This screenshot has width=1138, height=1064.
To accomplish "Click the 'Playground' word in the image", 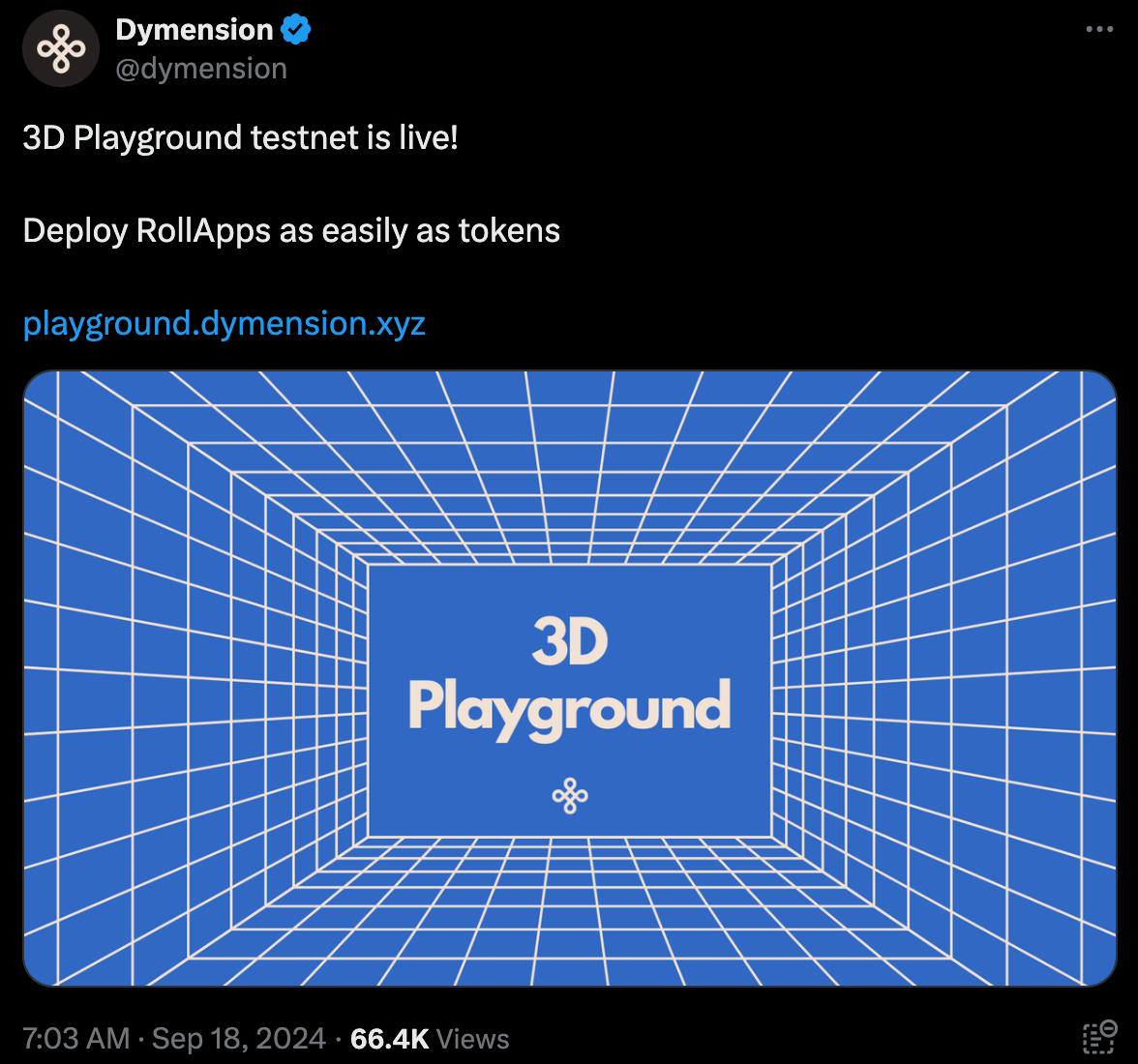I will pos(570,709).
